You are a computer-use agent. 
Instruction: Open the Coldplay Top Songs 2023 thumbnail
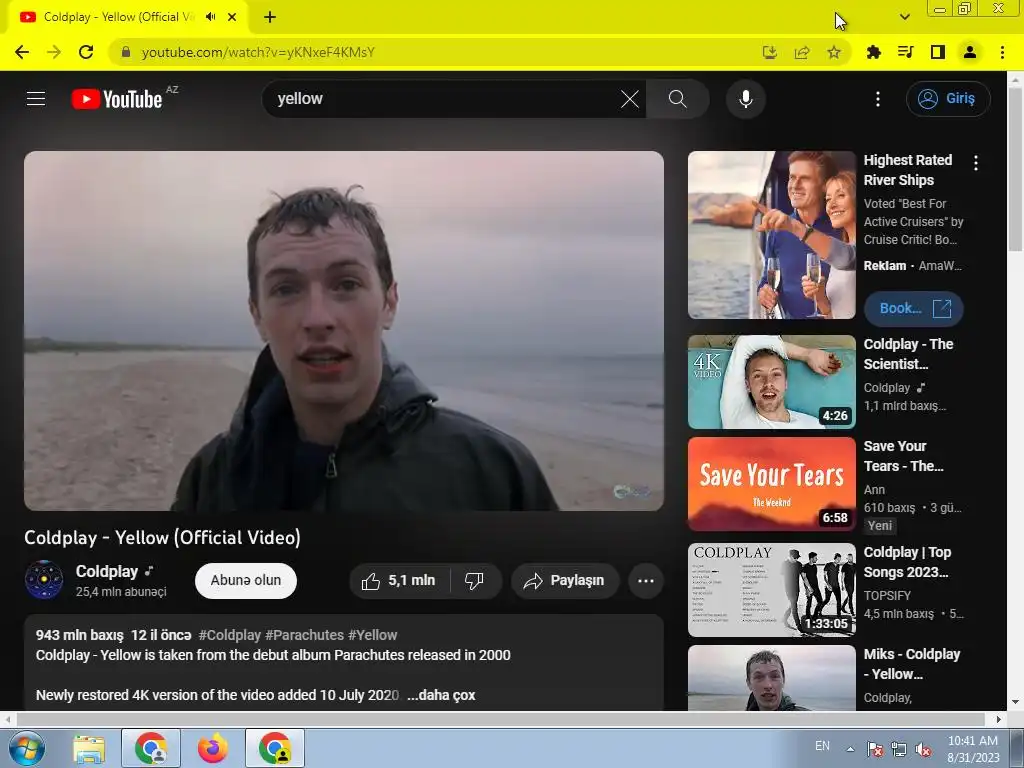click(772, 590)
